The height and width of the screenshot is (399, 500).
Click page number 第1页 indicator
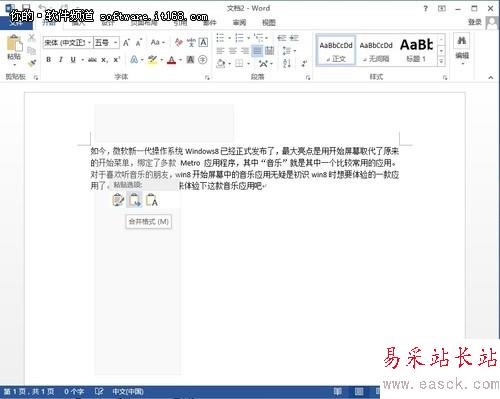click(29, 392)
